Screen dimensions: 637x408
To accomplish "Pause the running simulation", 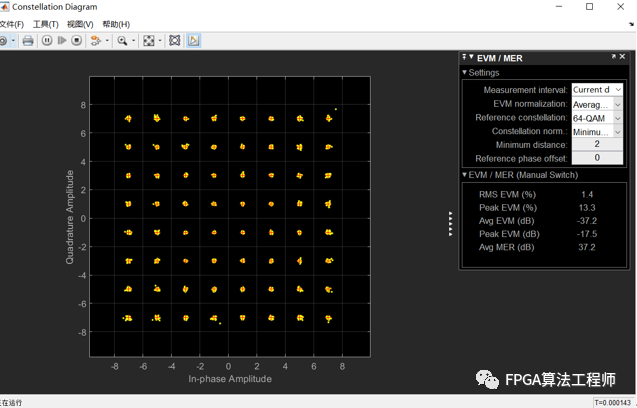I will [47, 41].
